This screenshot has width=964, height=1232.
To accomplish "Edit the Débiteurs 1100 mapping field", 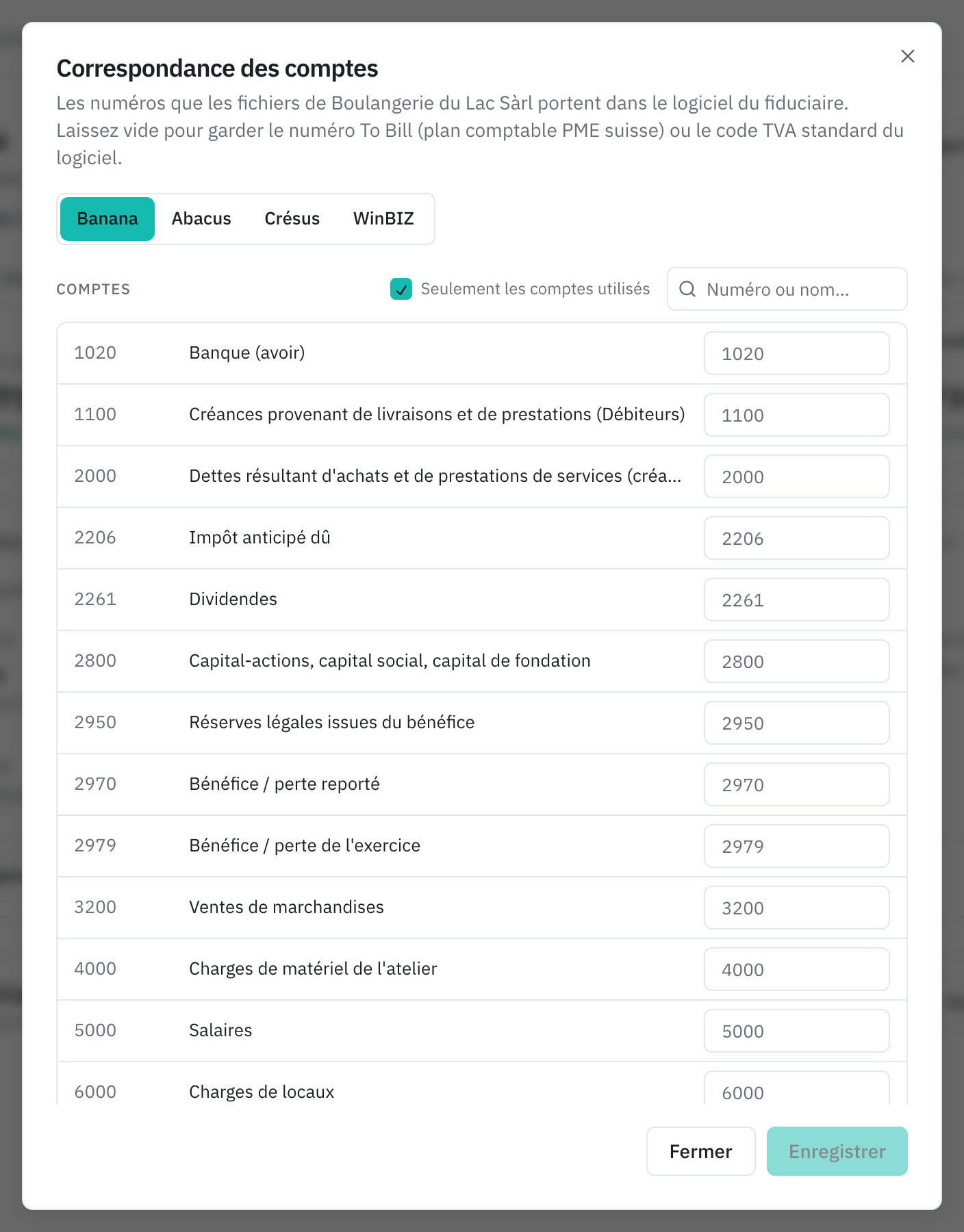I will (x=797, y=415).
